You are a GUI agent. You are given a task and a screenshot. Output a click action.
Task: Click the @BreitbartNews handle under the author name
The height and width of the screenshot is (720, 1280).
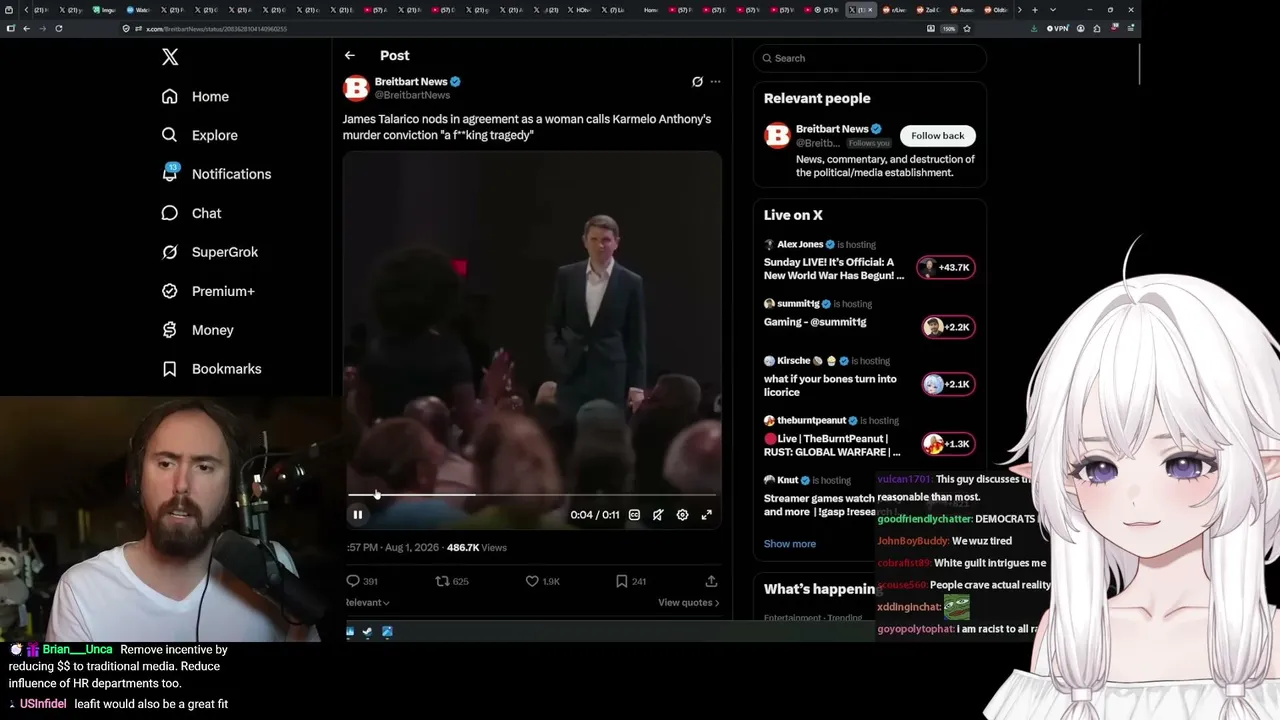[412, 95]
